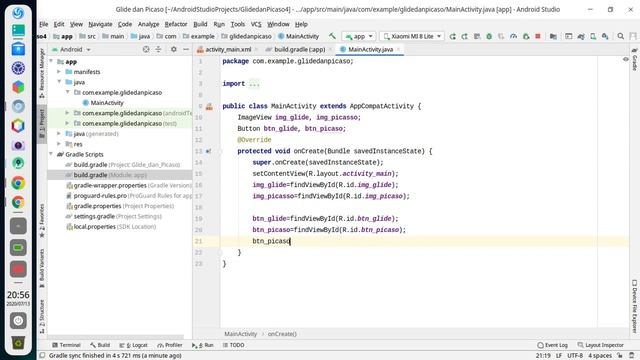The height and width of the screenshot is (360, 640).
Task: Click the Select Opened File target icon
Action: point(146,49)
